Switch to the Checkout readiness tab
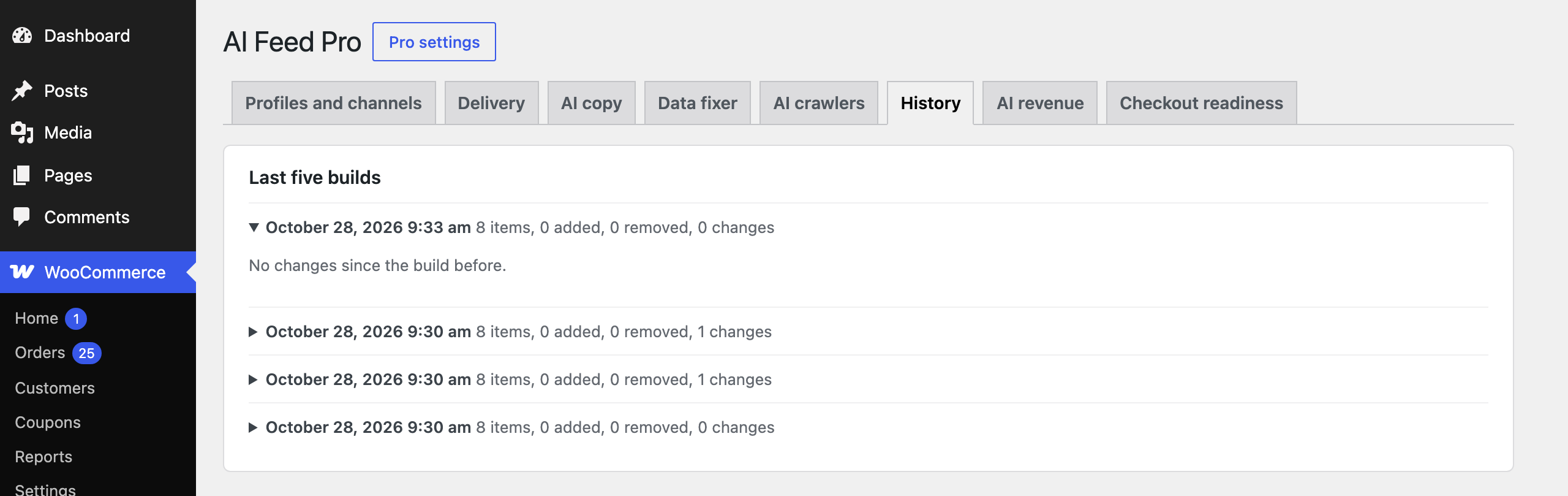Screen dimensions: 1568x496 tap(1201, 103)
